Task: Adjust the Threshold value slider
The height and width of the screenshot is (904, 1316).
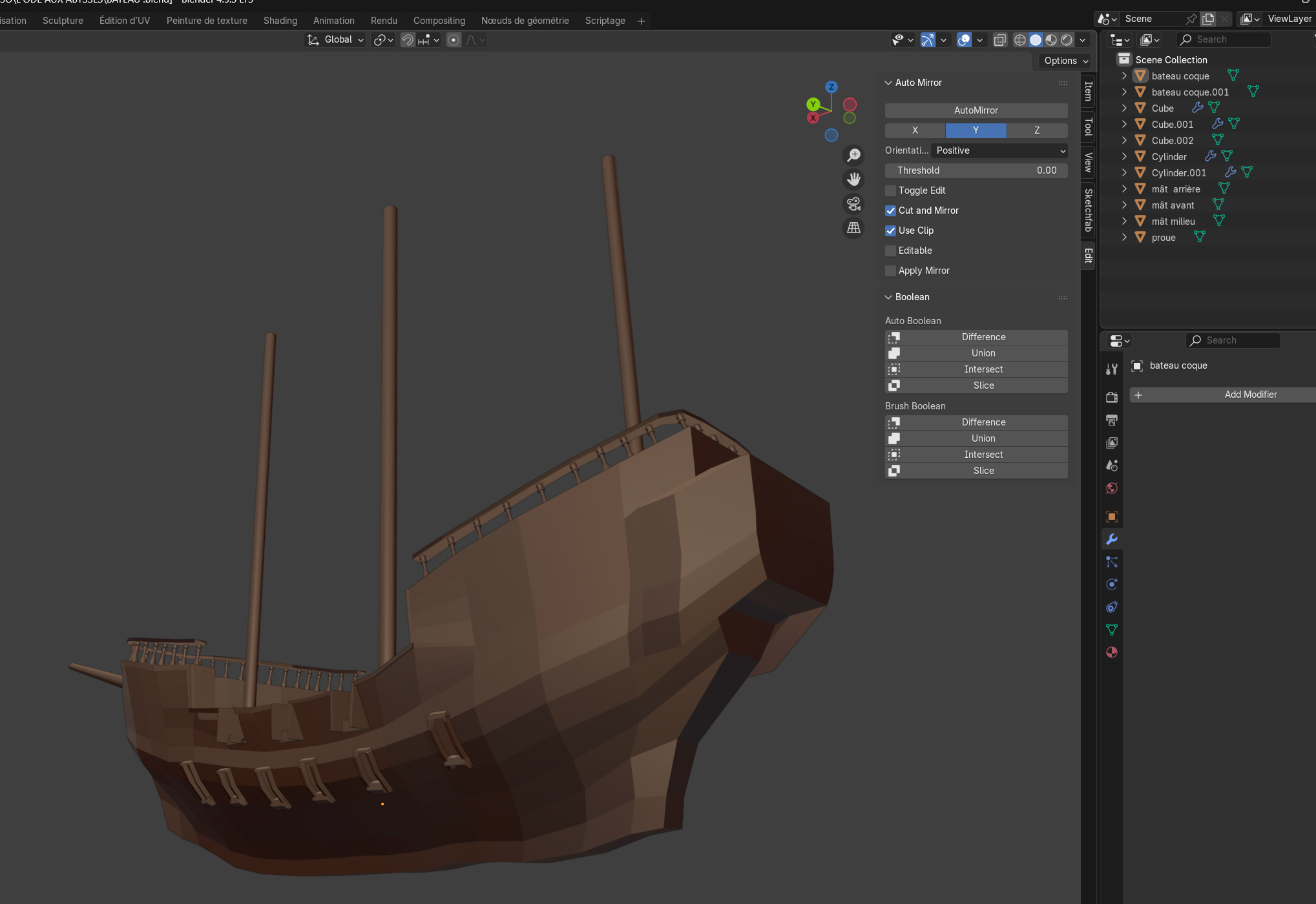Action: click(976, 170)
